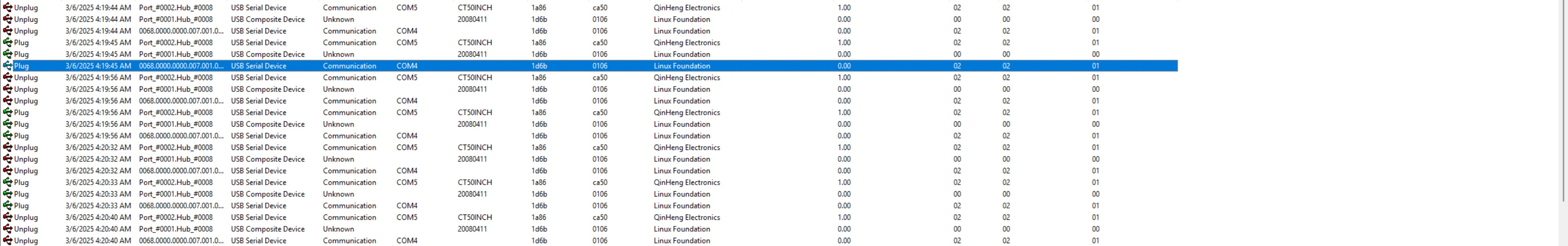Select CT50INCH in the 4:20:40 AM Unplug row
Screen dimensions: 1568x246
475,217
